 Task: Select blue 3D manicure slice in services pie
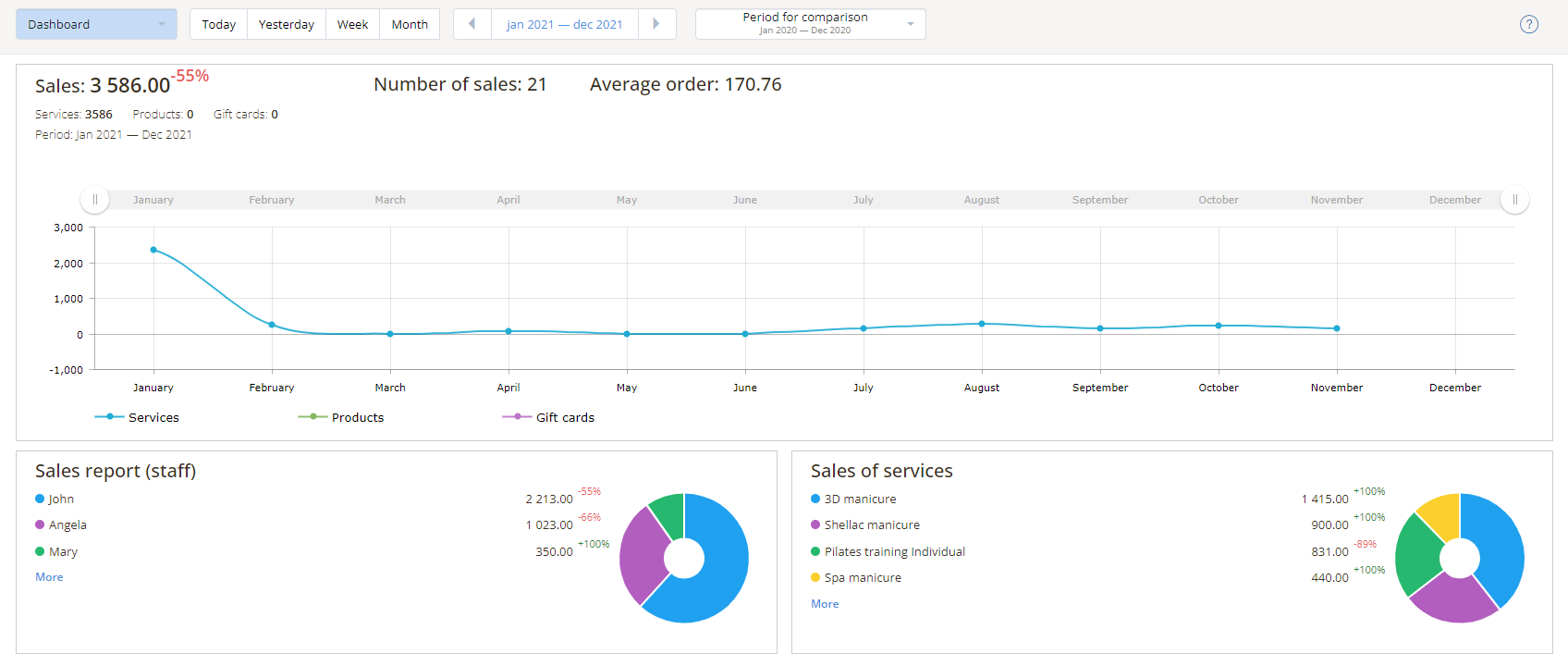click(x=1498, y=546)
